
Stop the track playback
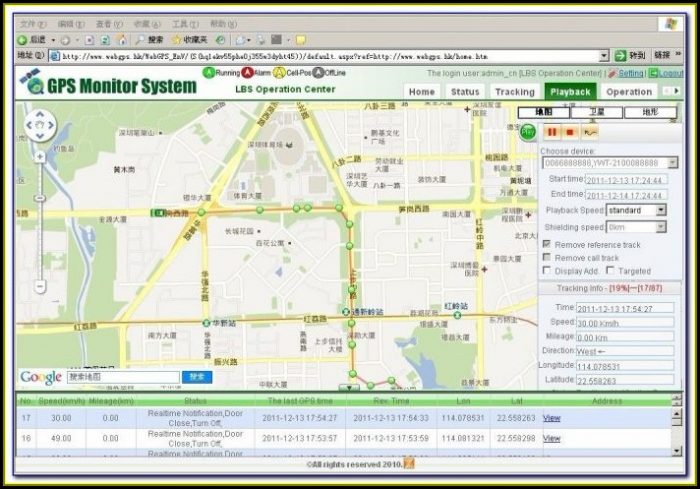click(570, 131)
